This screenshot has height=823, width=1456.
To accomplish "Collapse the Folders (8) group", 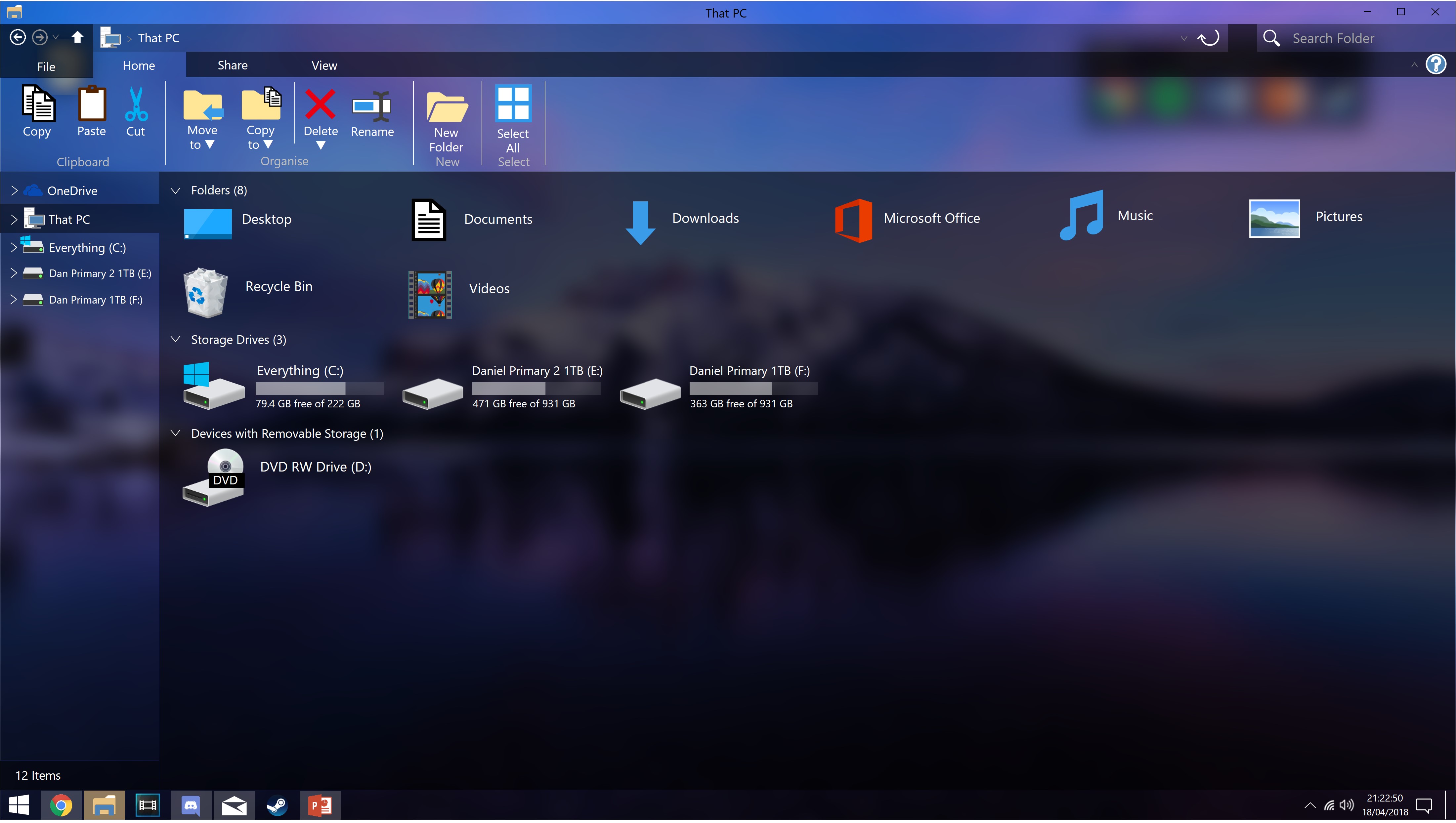I will pyautogui.click(x=176, y=190).
